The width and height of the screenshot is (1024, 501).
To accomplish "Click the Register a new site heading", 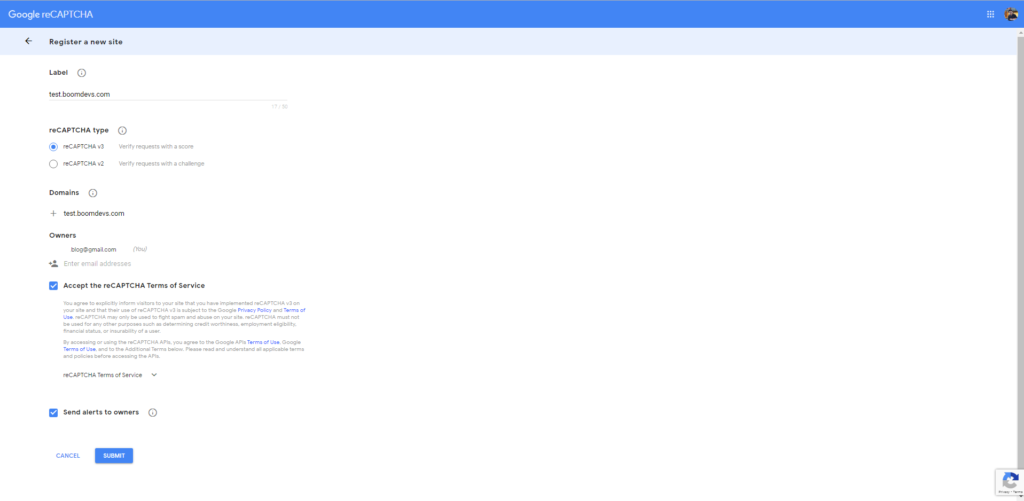I will point(86,42).
